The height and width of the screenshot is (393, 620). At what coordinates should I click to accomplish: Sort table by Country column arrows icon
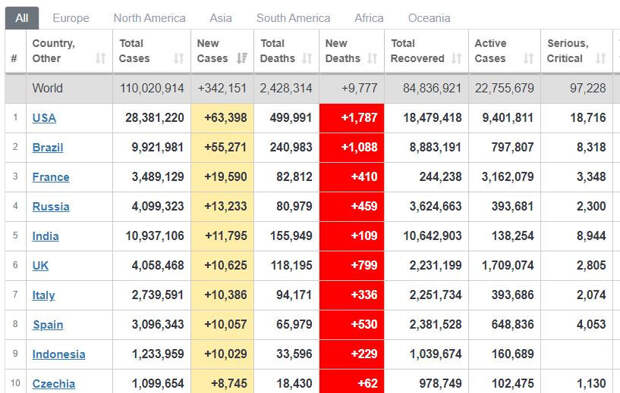[x=101, y=59]
